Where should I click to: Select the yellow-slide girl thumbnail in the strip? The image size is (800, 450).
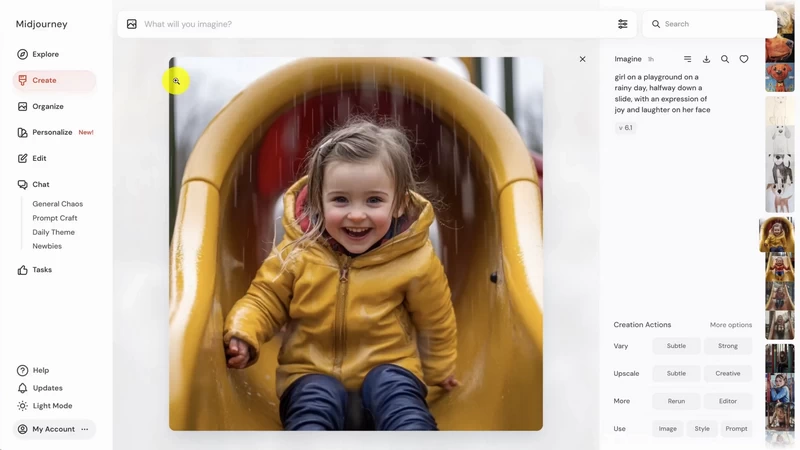click(x=776, y=234)
